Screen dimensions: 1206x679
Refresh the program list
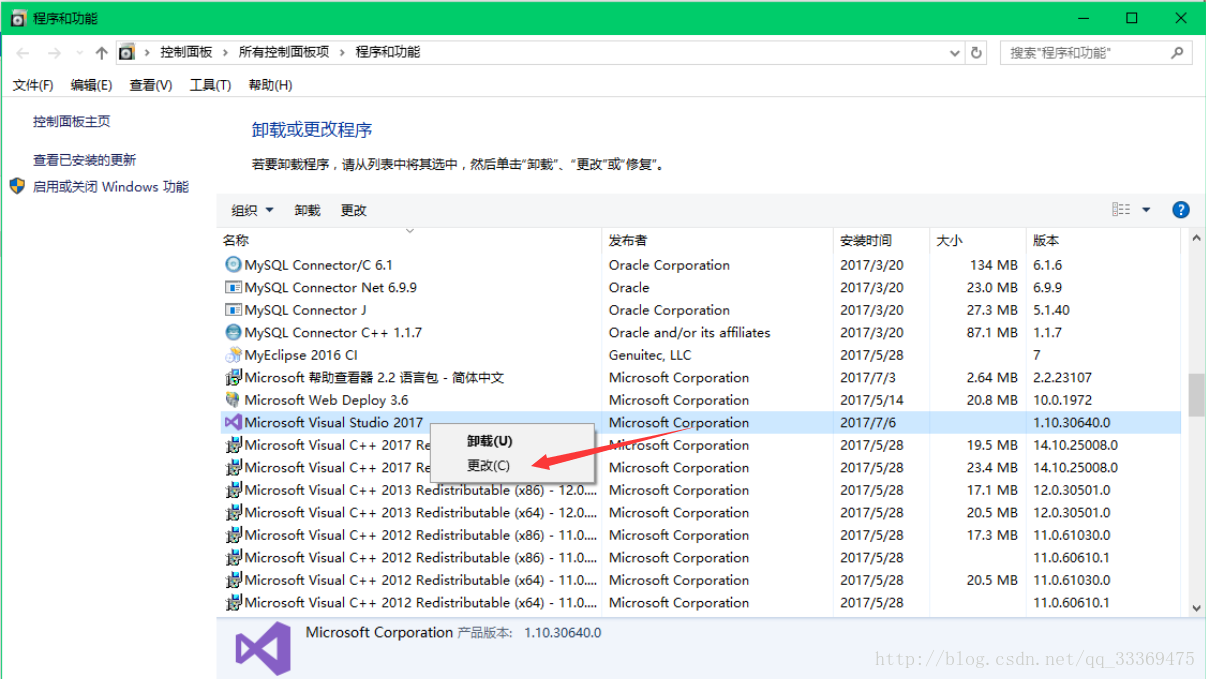(977, 53)
